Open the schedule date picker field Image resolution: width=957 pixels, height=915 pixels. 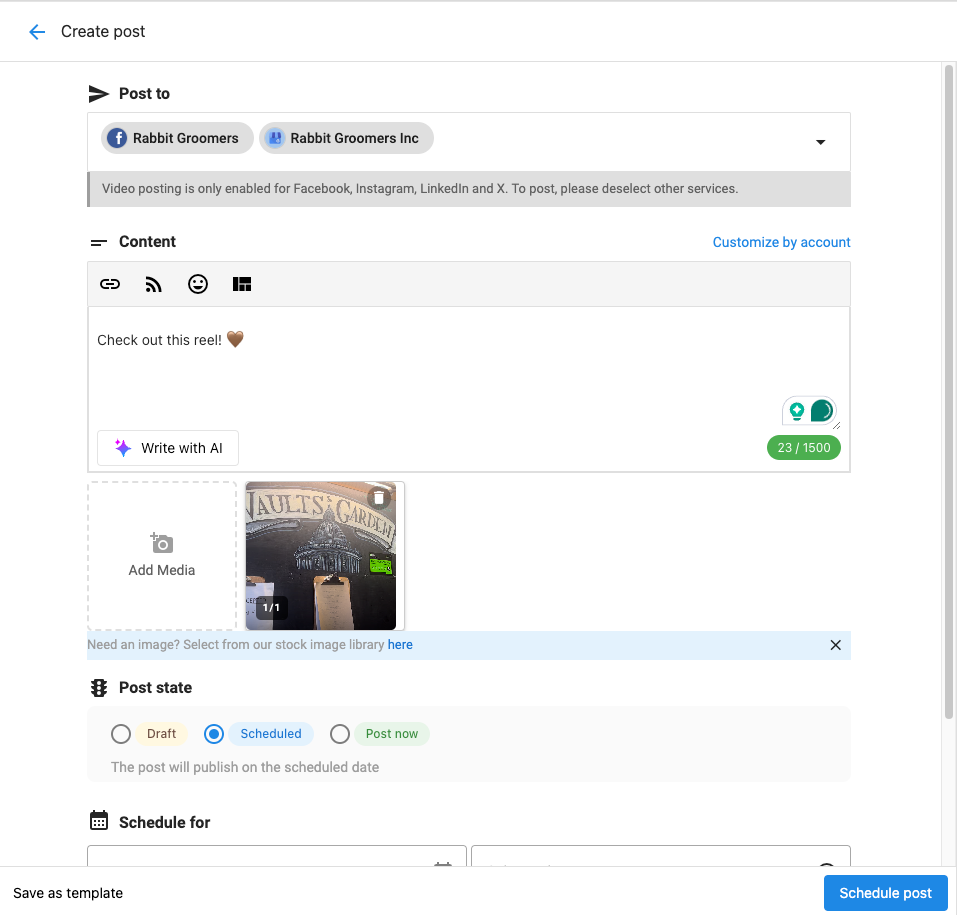[276, 856]
